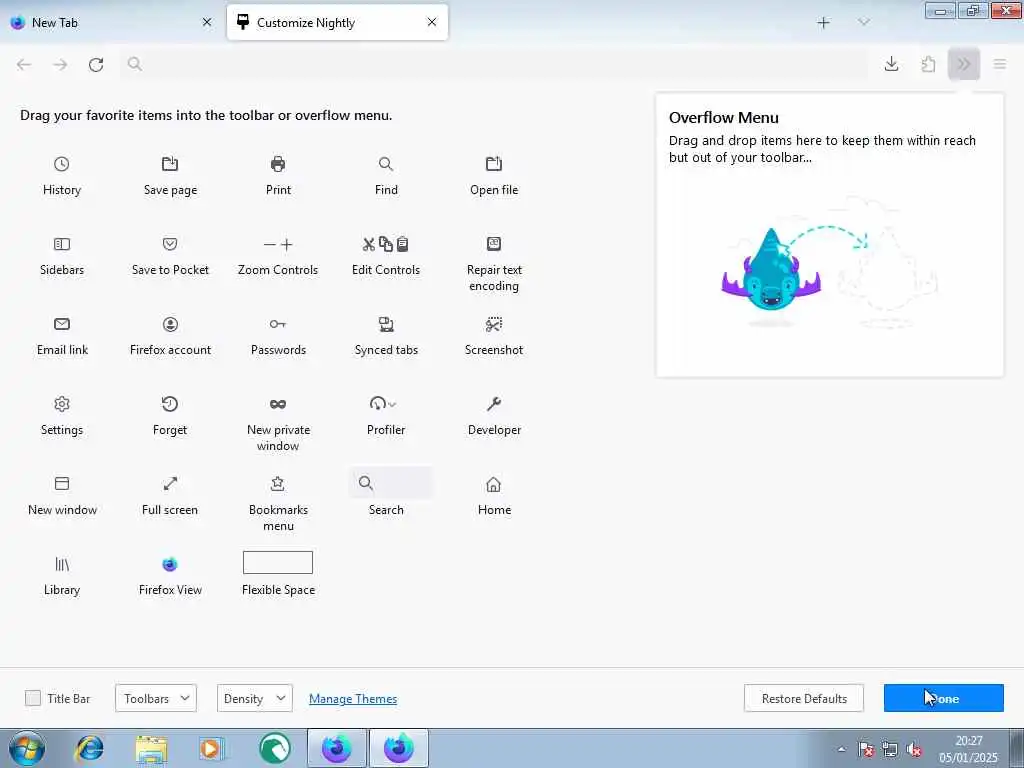Viewport: 1024px width, 768px height.
Task: Select the Synced tabs icon
Action: coord(386,324)
